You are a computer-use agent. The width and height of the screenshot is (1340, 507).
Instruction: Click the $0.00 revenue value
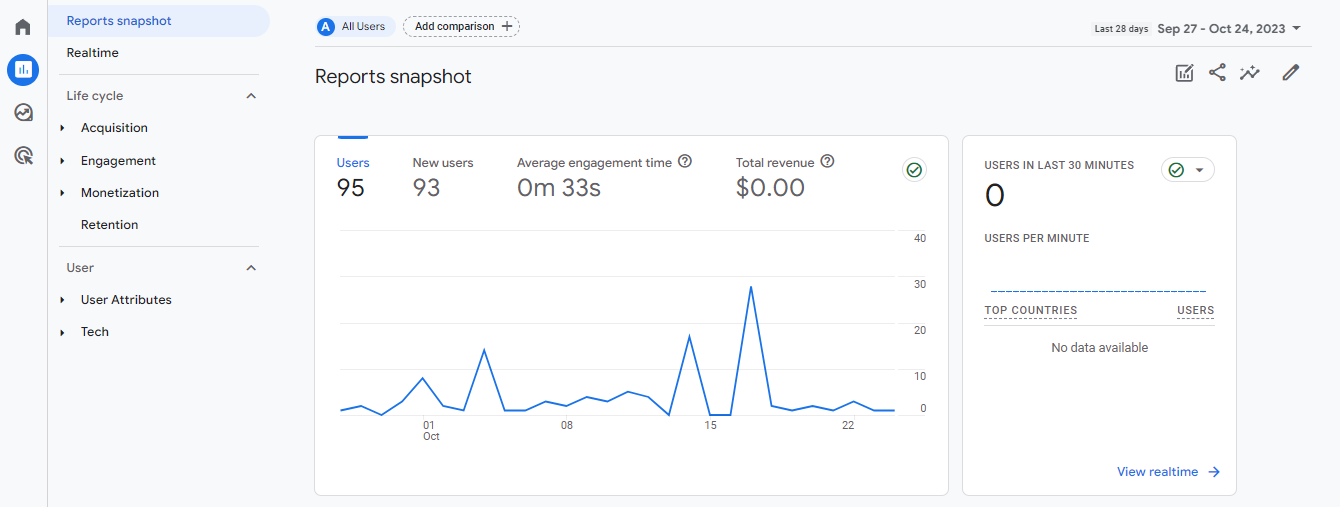coord(770,188)
